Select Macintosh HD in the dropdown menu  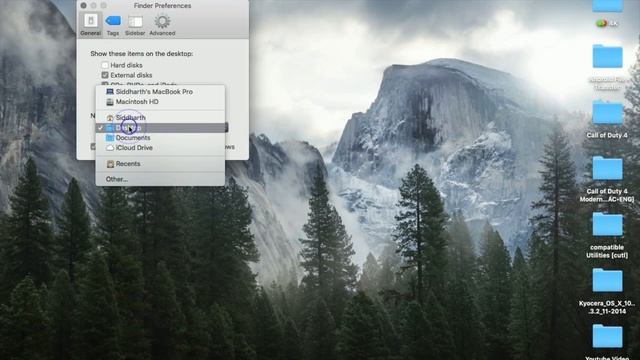160,102
